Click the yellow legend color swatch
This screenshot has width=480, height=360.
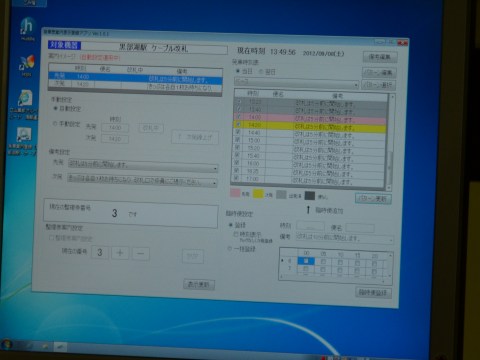click(x=258, y=194)
